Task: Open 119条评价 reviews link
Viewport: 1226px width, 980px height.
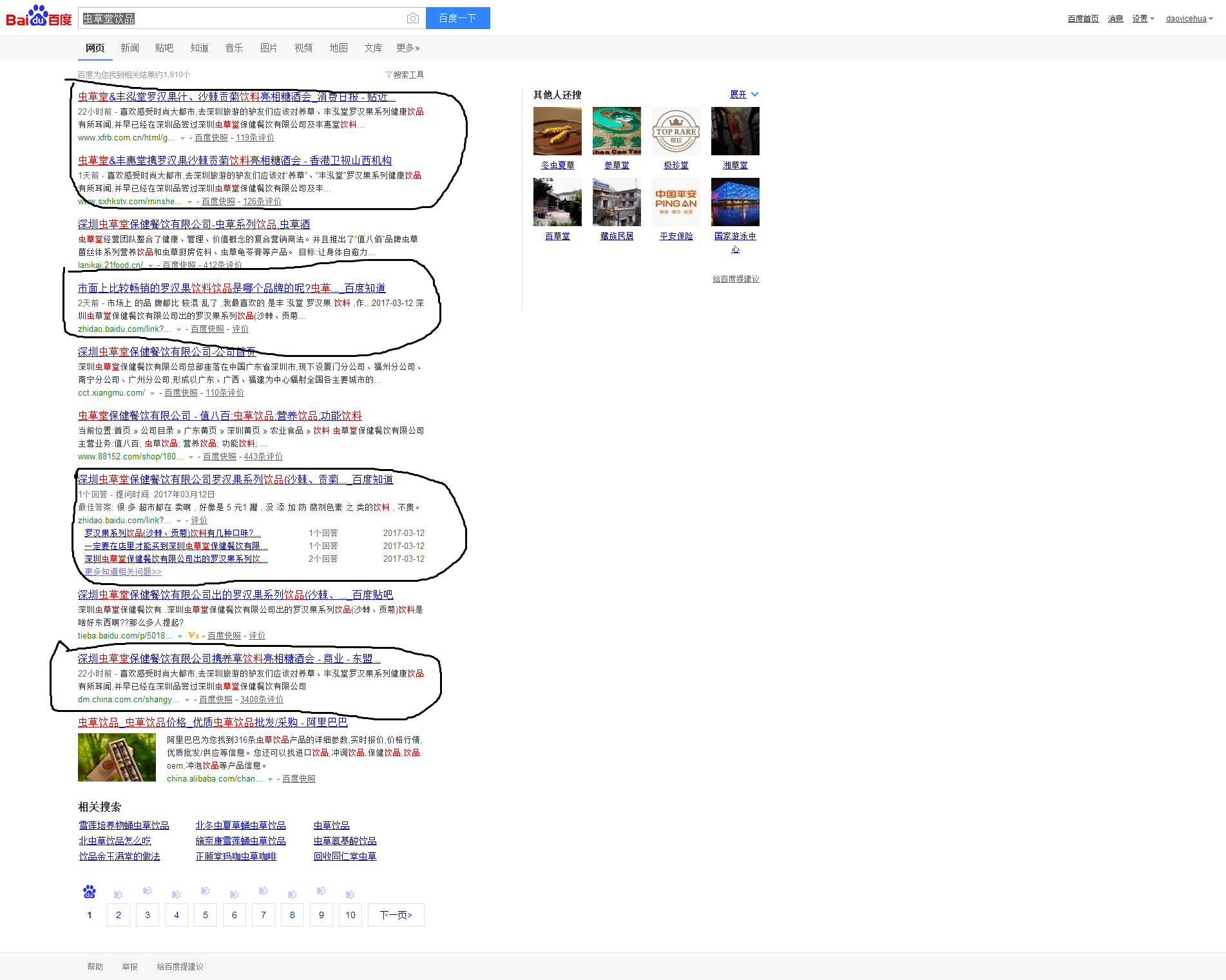Action: click(x=255, y=138)
